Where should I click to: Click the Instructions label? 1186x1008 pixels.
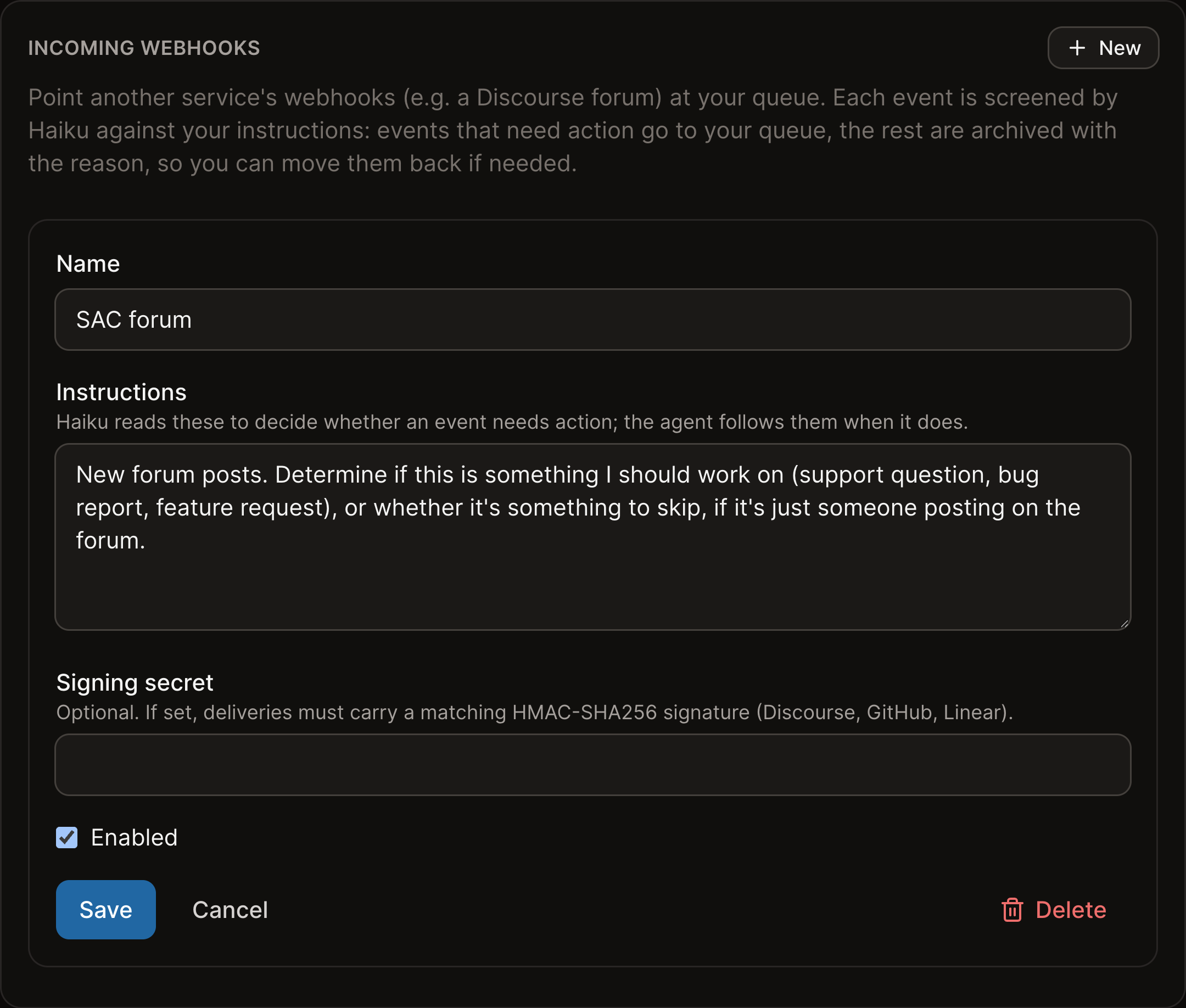(121, 392)
